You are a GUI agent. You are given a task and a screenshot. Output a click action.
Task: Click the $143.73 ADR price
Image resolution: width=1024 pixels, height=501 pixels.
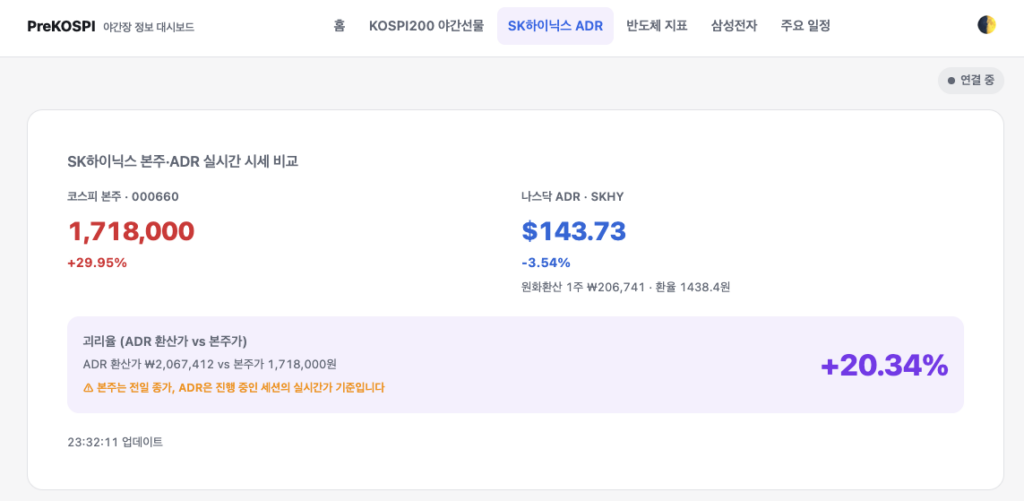(574, 231)
